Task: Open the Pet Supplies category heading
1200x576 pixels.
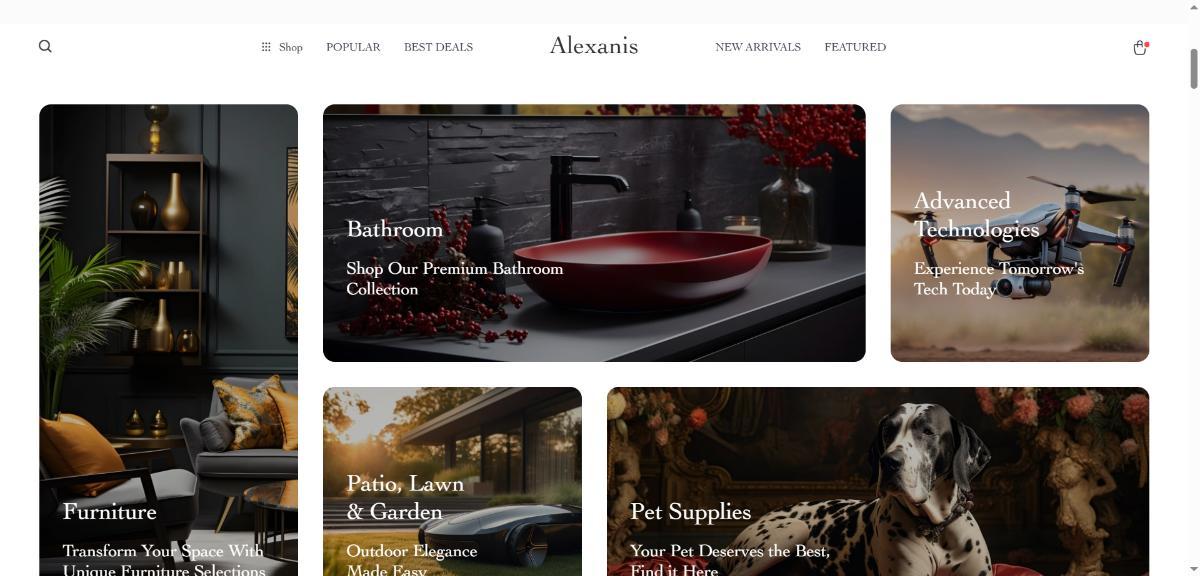Action: click(x=690, y=511)
